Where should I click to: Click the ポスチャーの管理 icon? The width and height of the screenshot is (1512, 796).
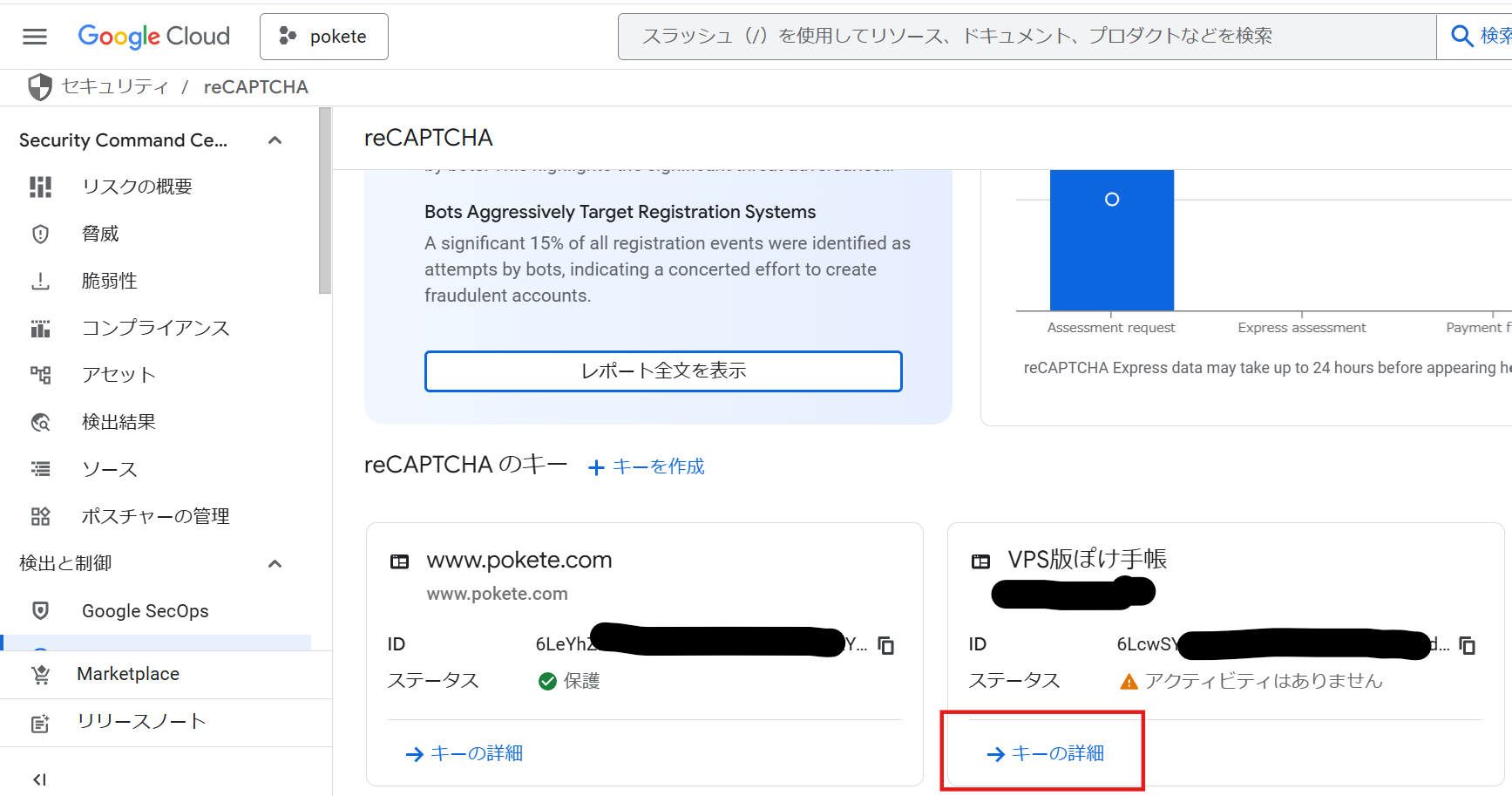[x=41, y=516]
